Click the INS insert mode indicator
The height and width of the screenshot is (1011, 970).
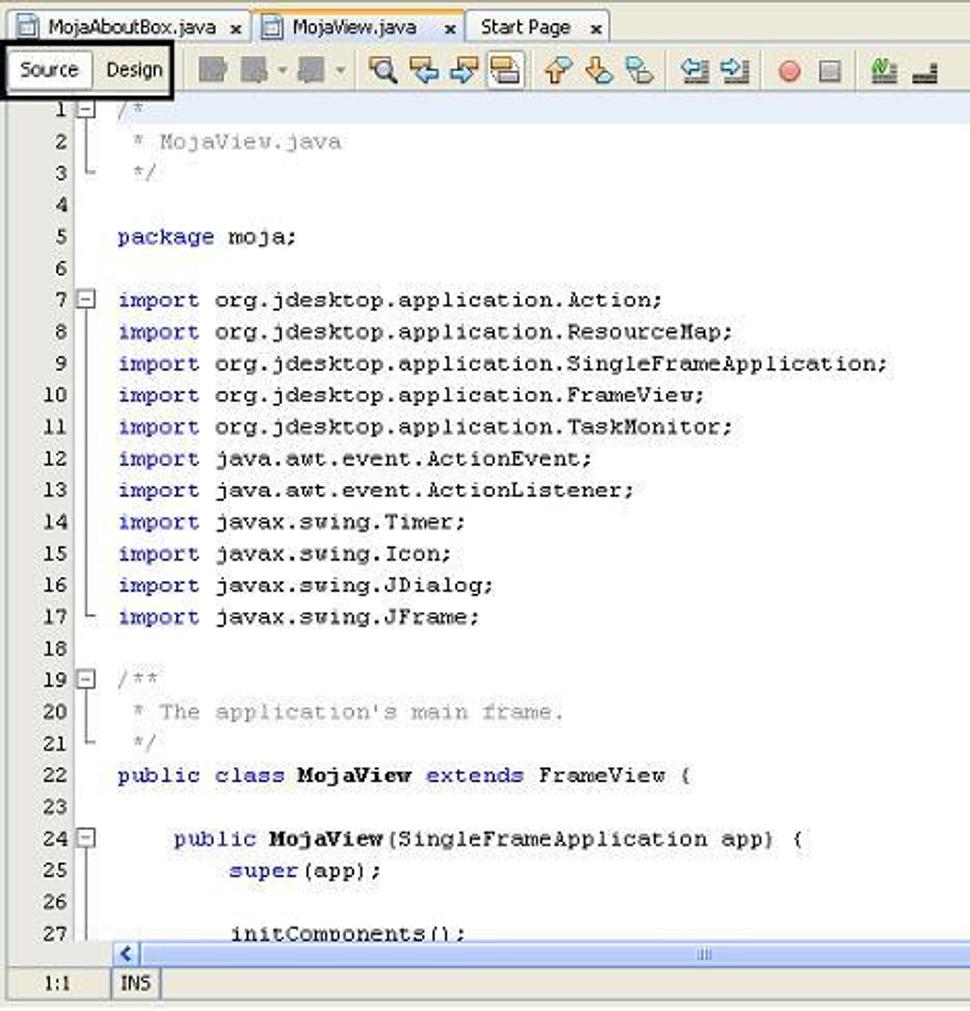click(135, 983)
